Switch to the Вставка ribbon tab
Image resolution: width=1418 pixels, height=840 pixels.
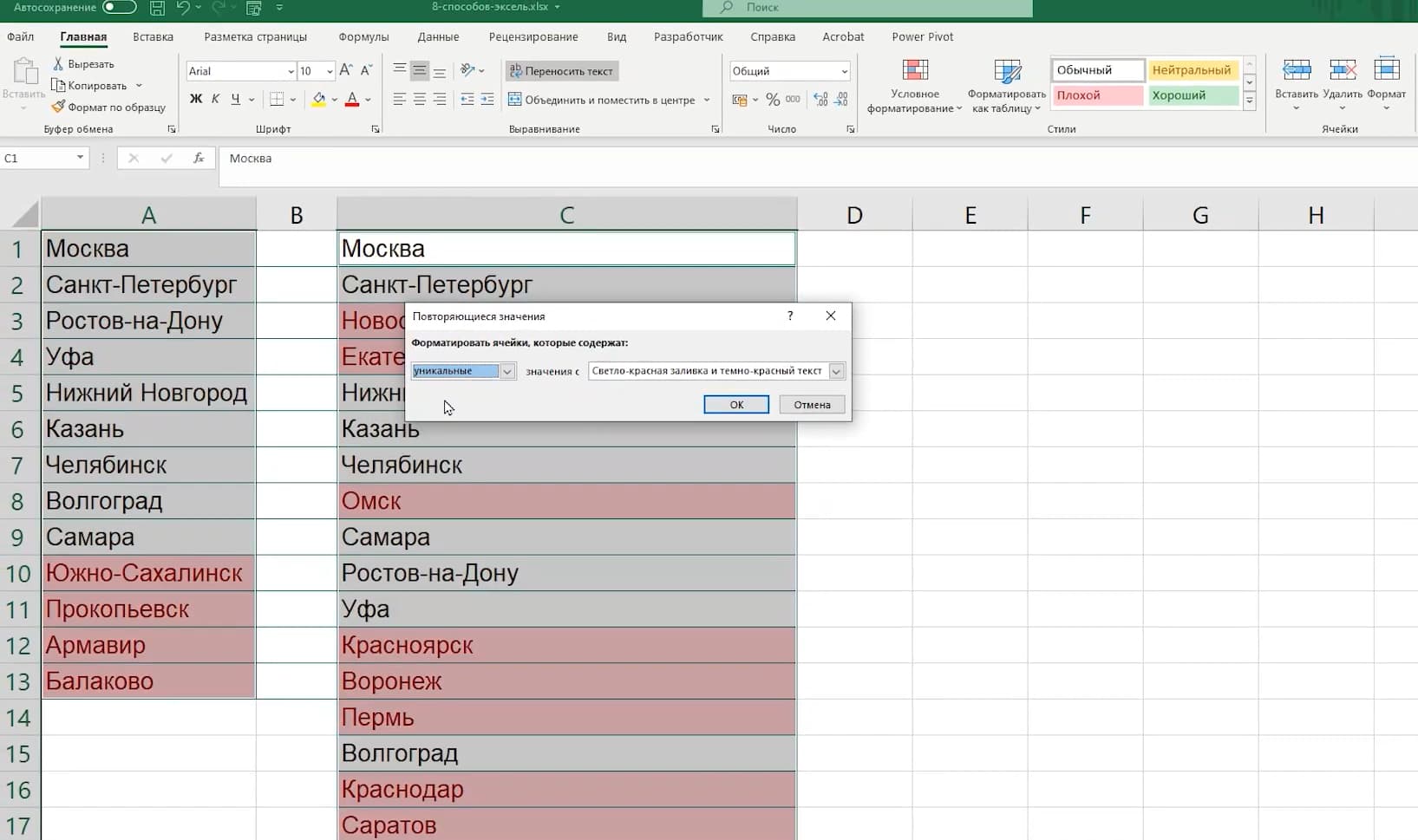click(153, 37)
